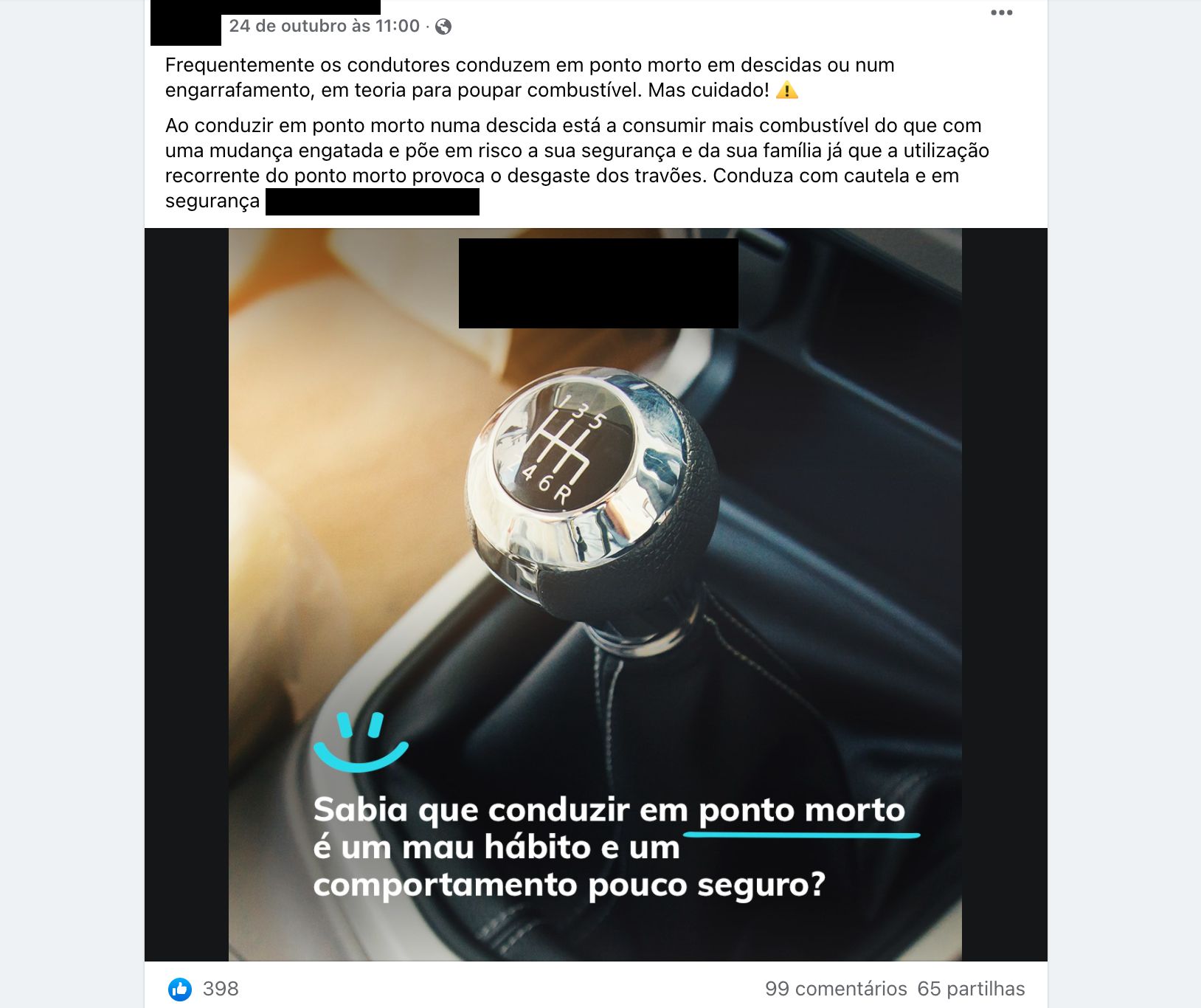Viewport: 1201px width, 1008px height.
Task: Click 'comportamento pouco seguro?' caption text
Action: (x=569, y=885)
